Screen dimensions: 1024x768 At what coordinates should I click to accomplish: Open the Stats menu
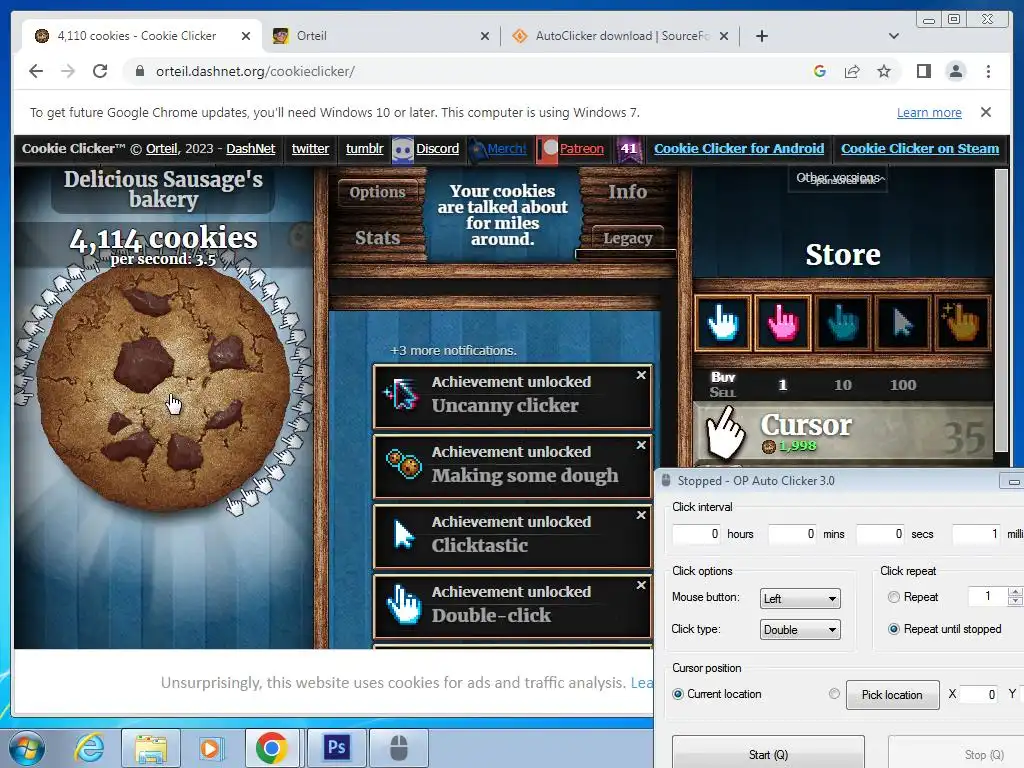[x=377, y=238]
